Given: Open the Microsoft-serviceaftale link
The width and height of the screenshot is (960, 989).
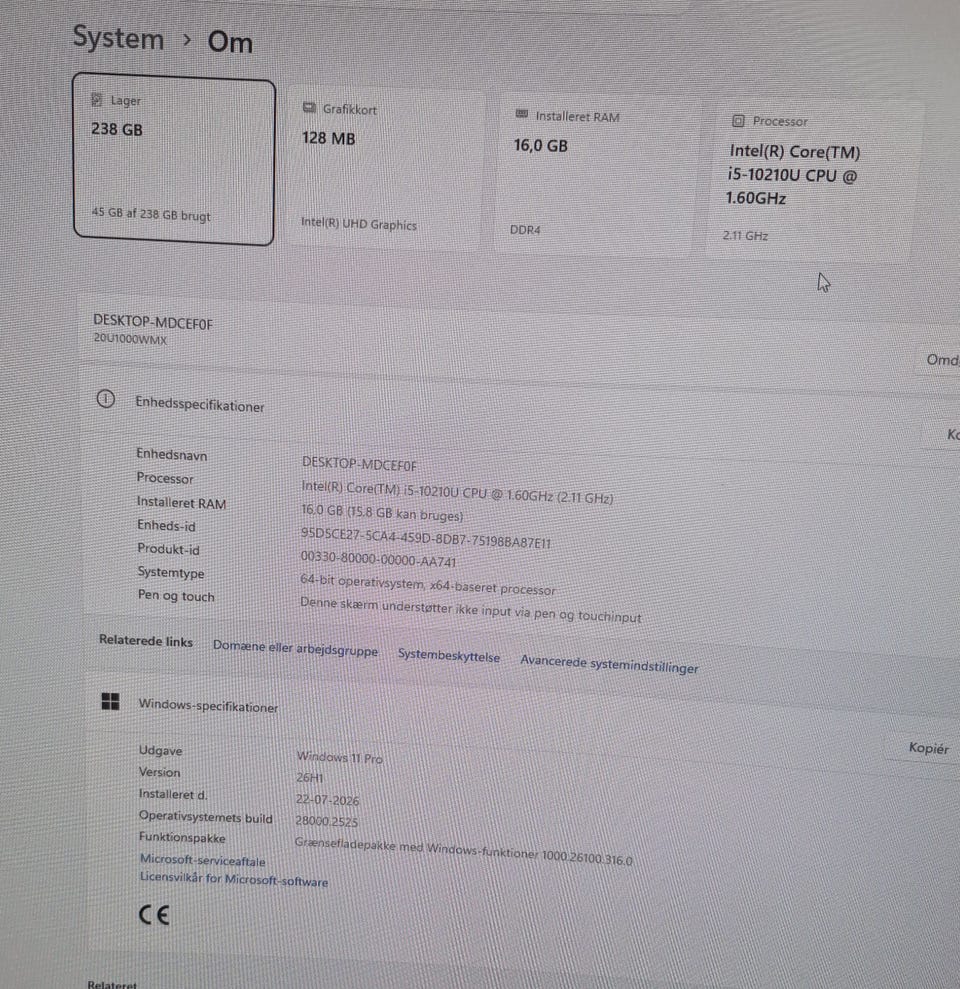Looking at the screenshot, I should pos(202,860).
